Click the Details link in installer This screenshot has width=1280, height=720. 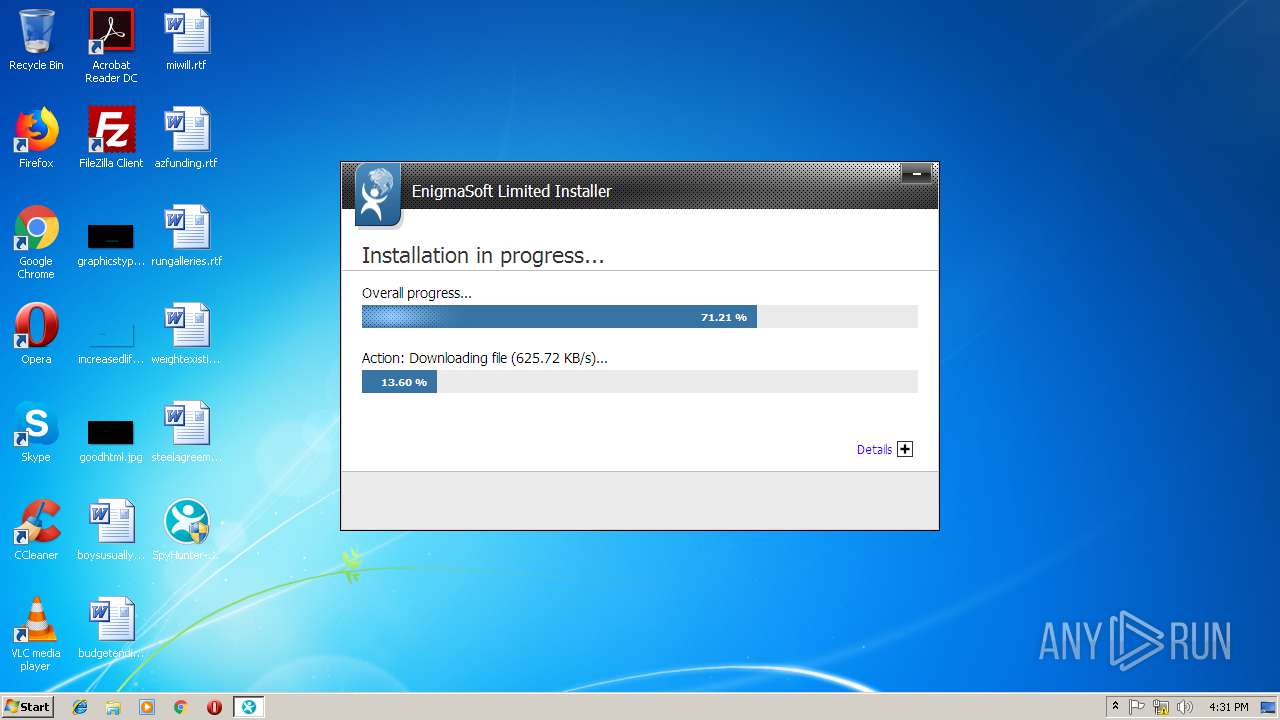(x=874, y=450)
